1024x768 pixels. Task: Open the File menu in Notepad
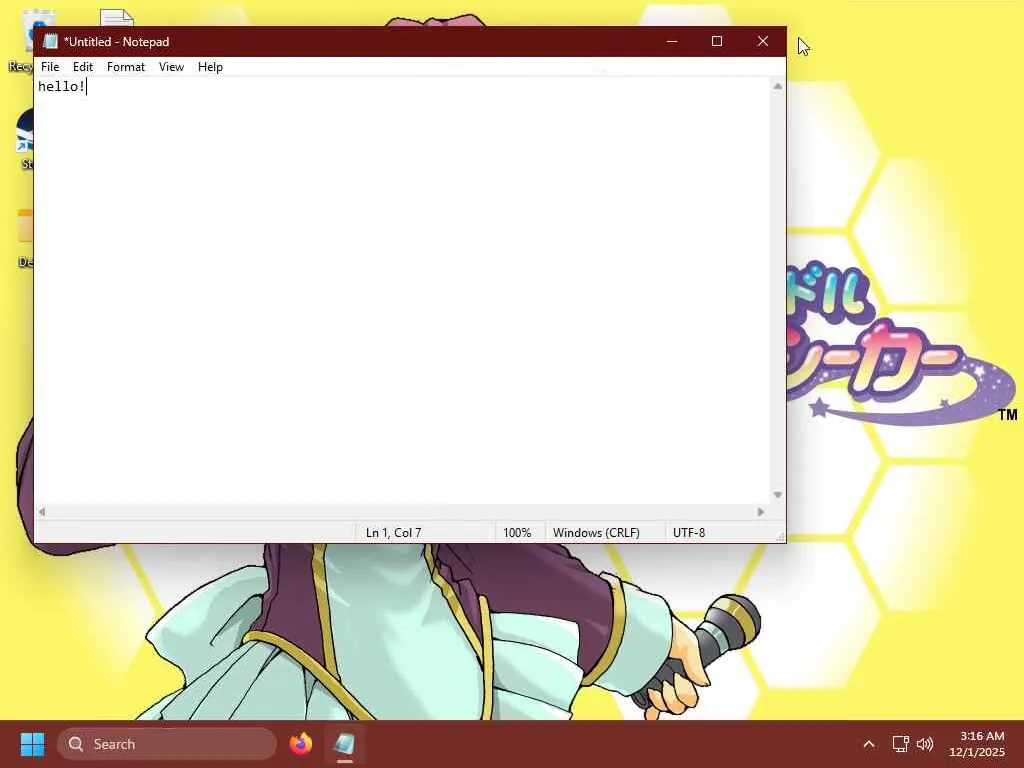[x=50, y=67]
